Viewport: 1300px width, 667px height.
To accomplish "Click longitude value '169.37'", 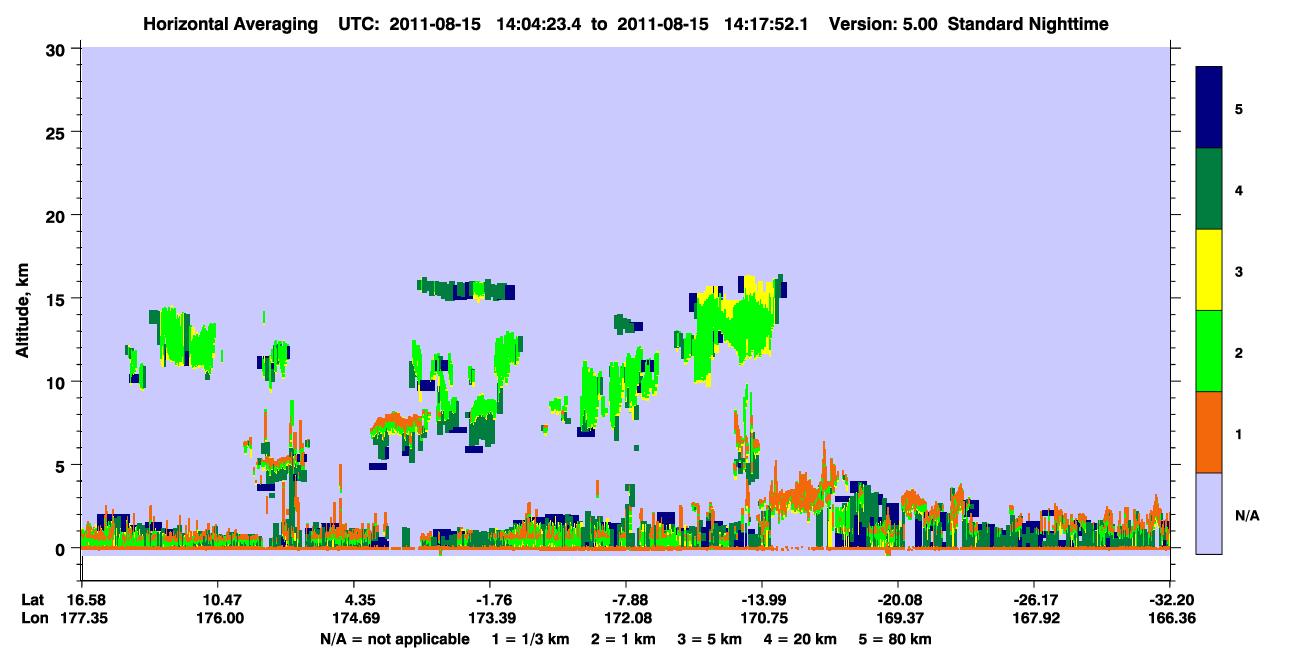I will [x=899, y=619].
